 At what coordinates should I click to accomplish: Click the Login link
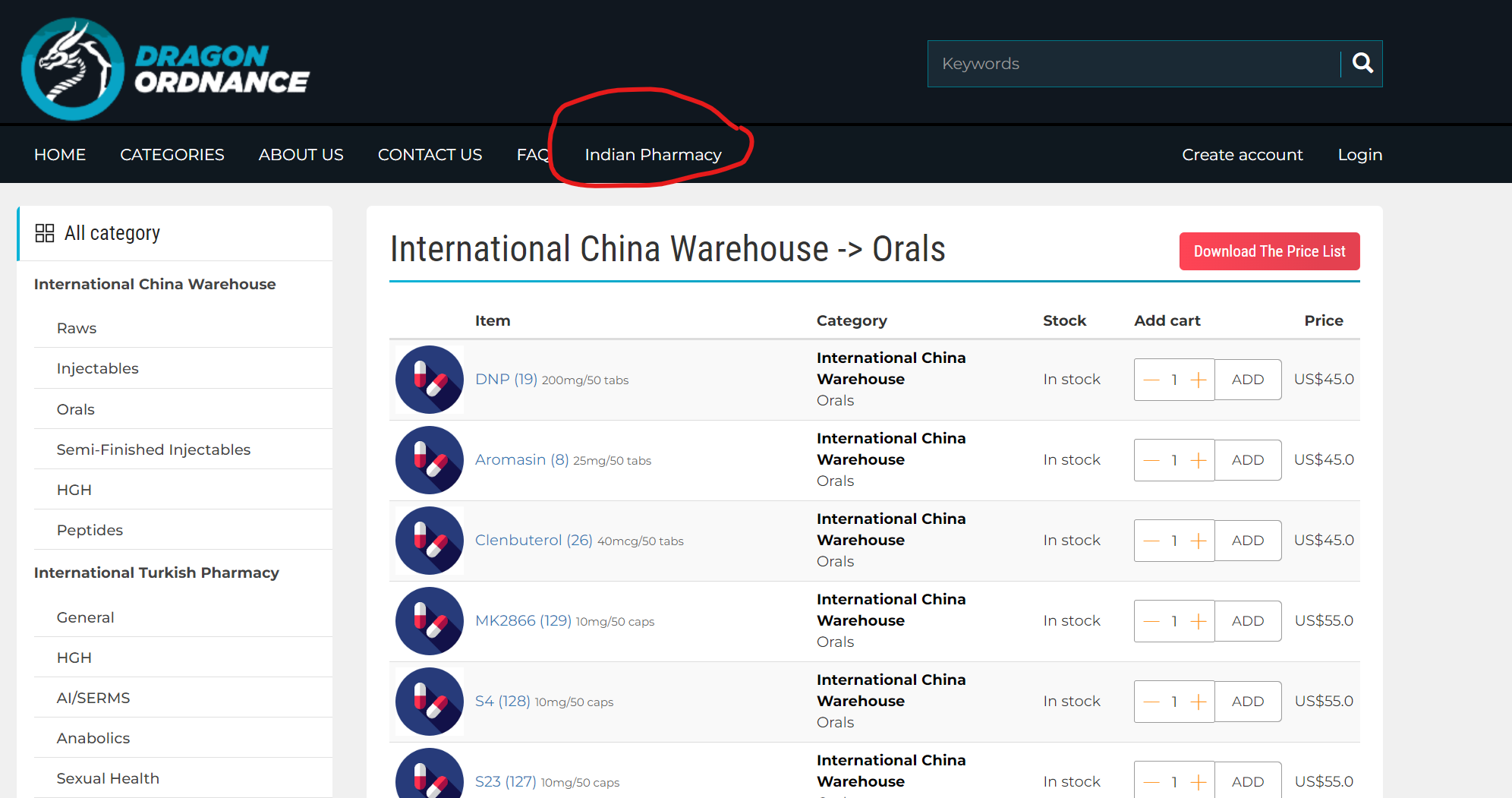click(1360, 155)
